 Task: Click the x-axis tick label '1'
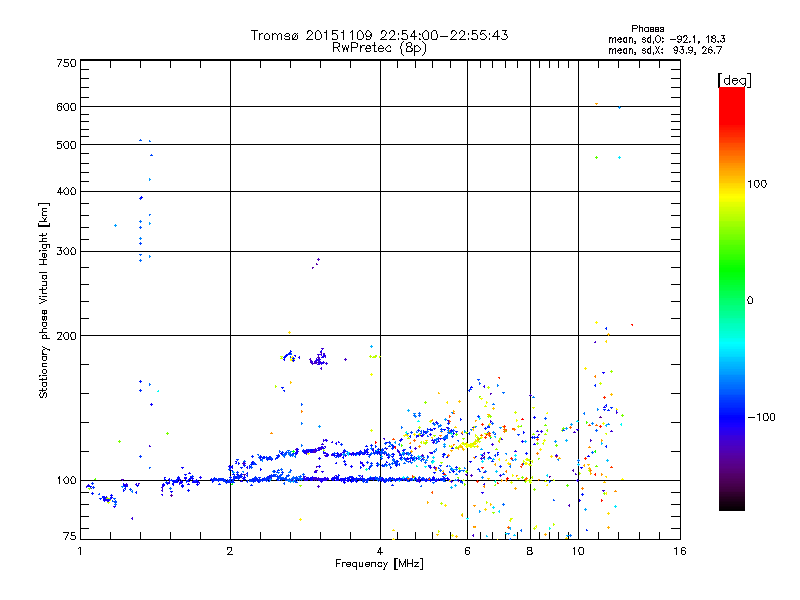click(80, 551)
